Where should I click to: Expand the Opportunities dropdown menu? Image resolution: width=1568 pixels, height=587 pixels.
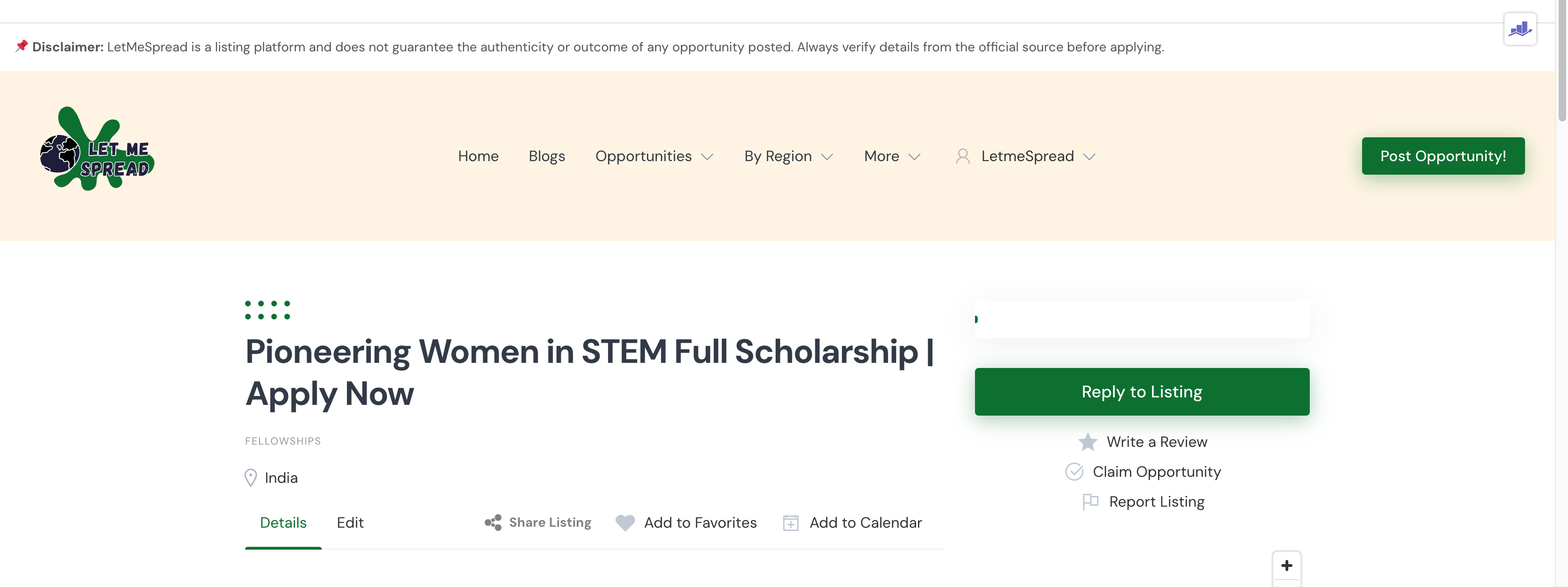[654, 156]
